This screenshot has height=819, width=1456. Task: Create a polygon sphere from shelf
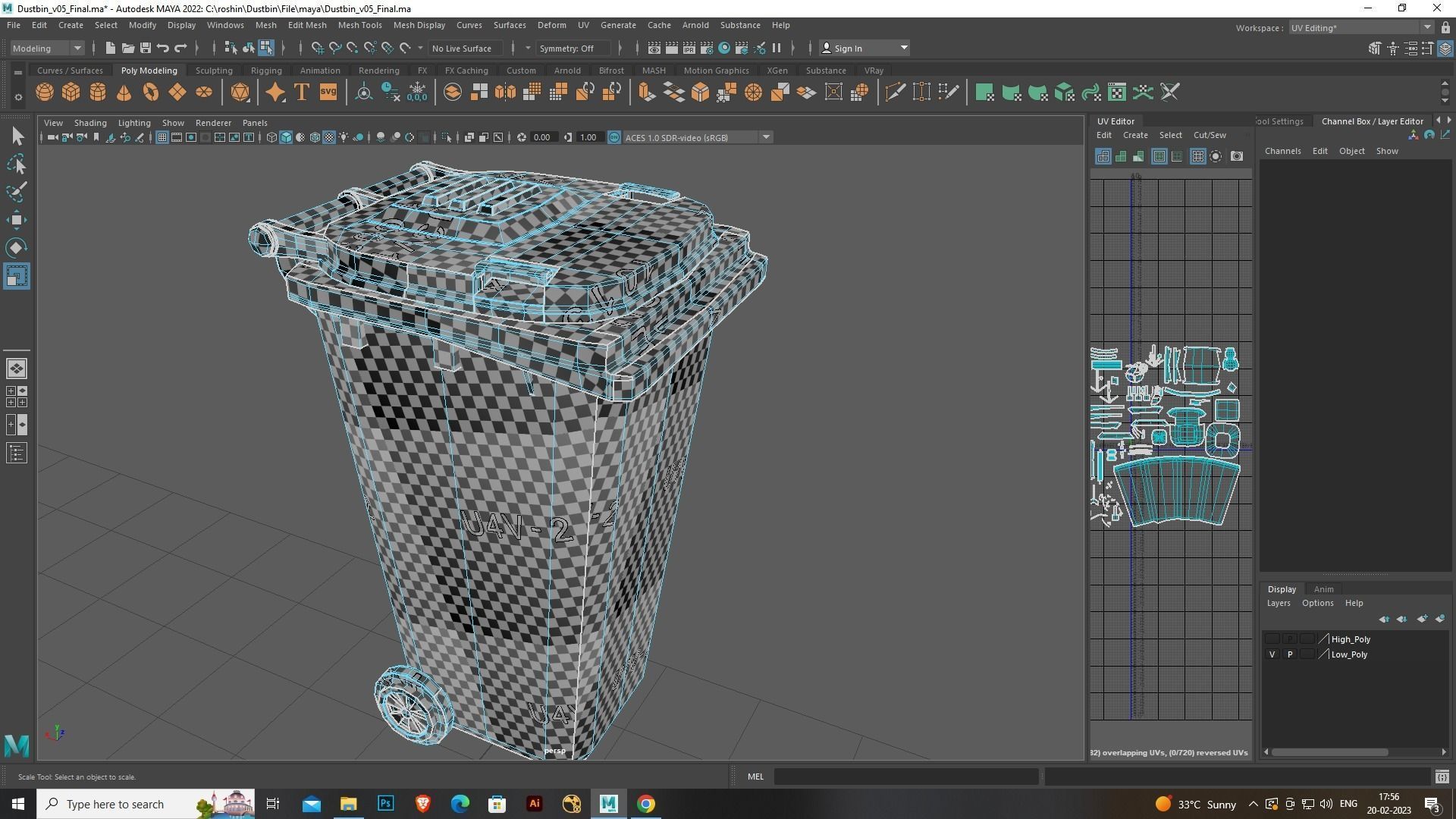tap(45, 93)
